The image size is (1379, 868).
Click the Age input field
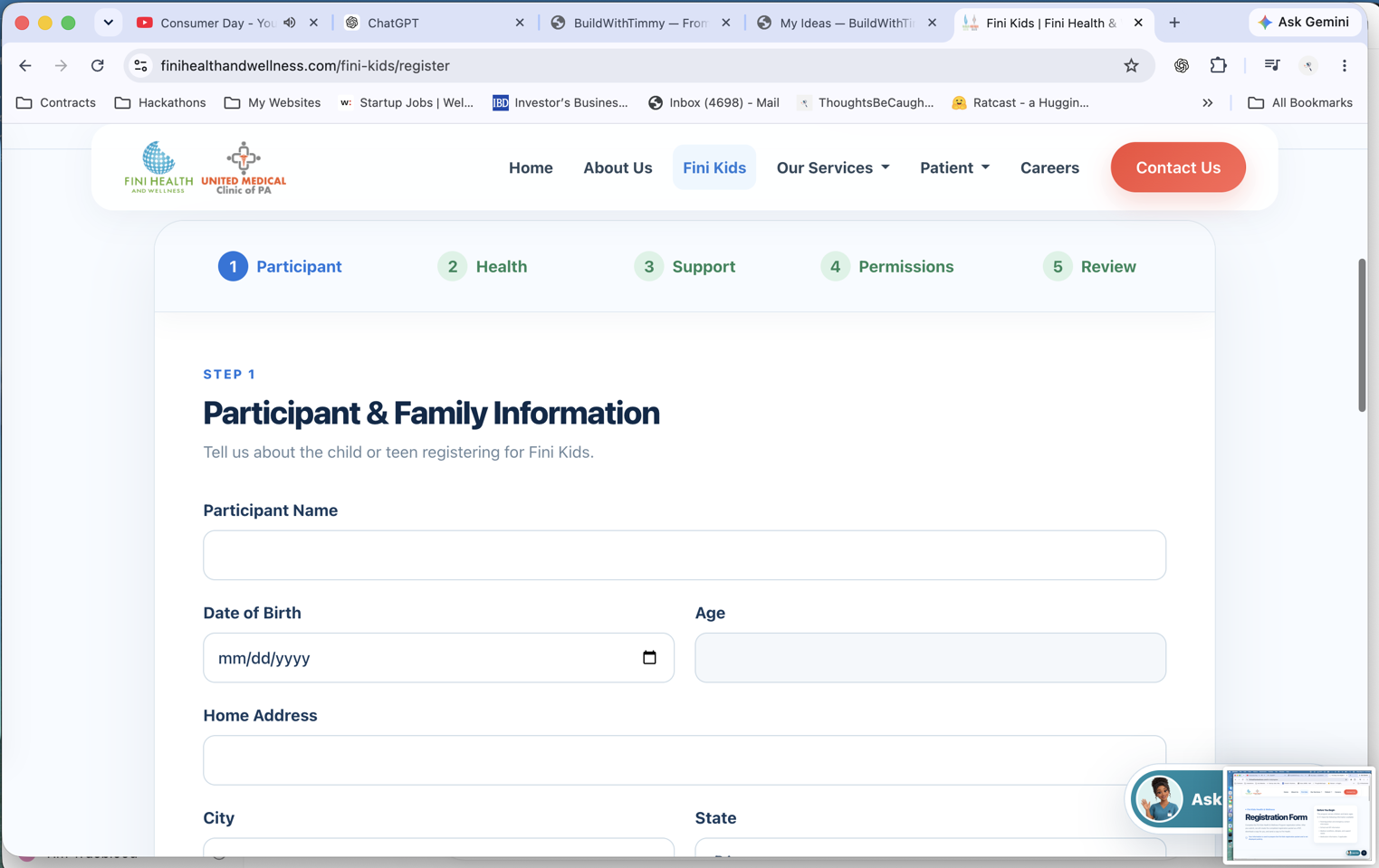(x=930, y=658)
